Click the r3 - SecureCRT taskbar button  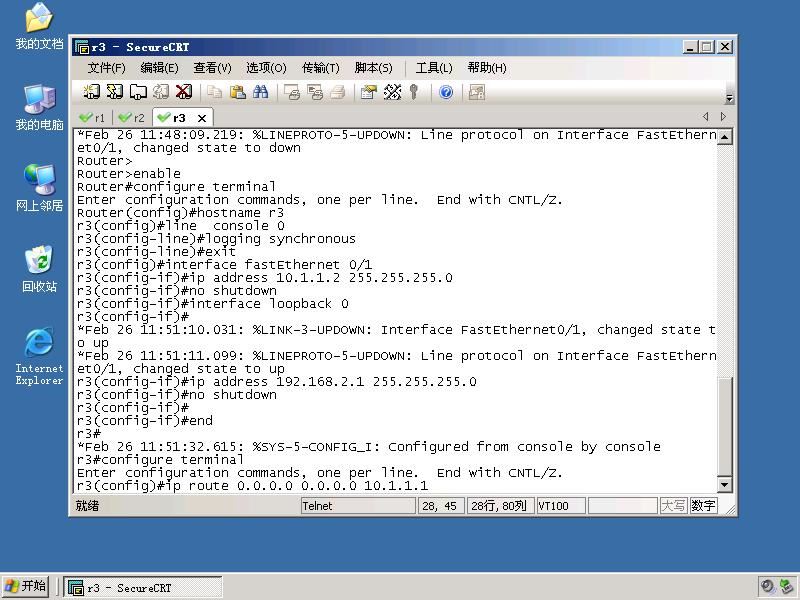(x=143, y=587)
